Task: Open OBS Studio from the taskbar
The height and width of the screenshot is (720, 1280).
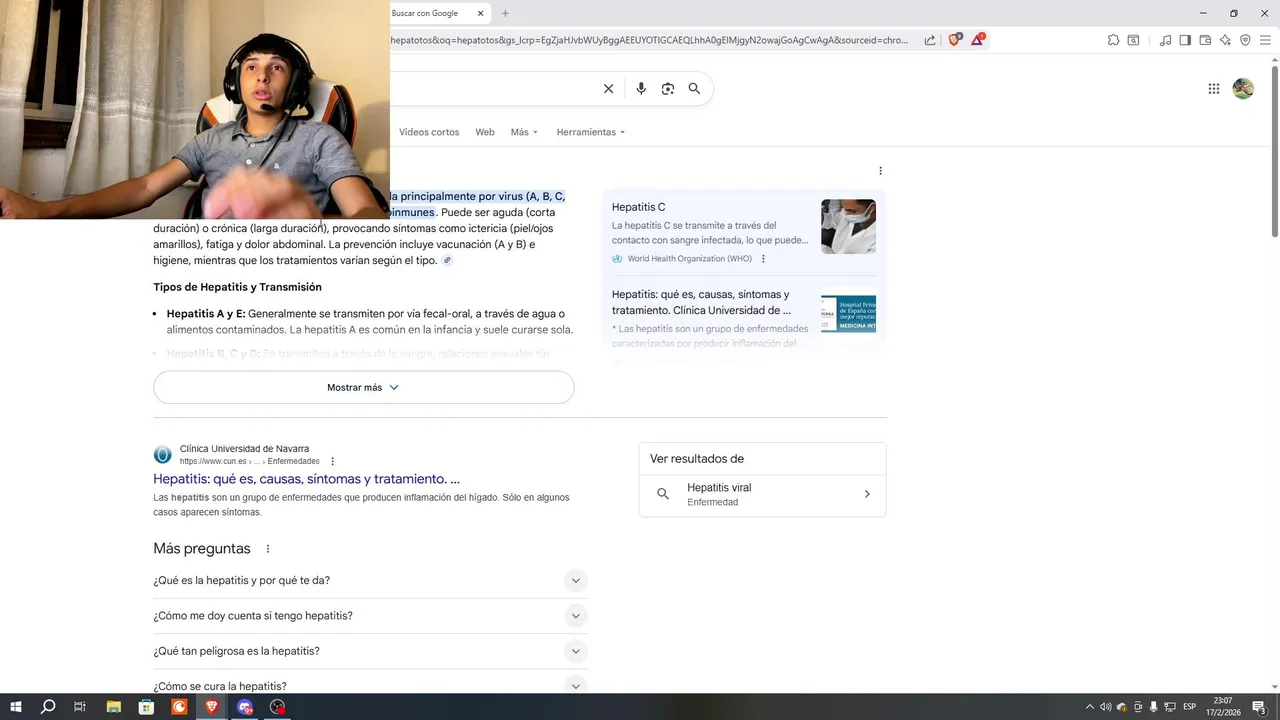Action: [278, 707]
